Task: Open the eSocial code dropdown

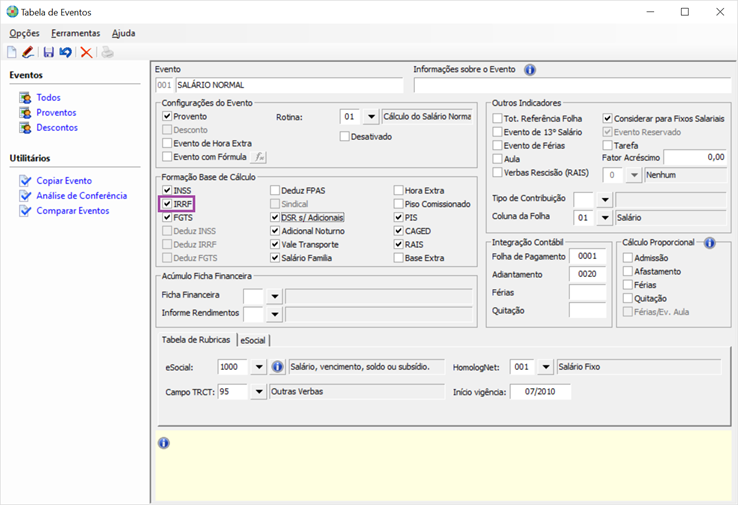Action: pos(259,367)
